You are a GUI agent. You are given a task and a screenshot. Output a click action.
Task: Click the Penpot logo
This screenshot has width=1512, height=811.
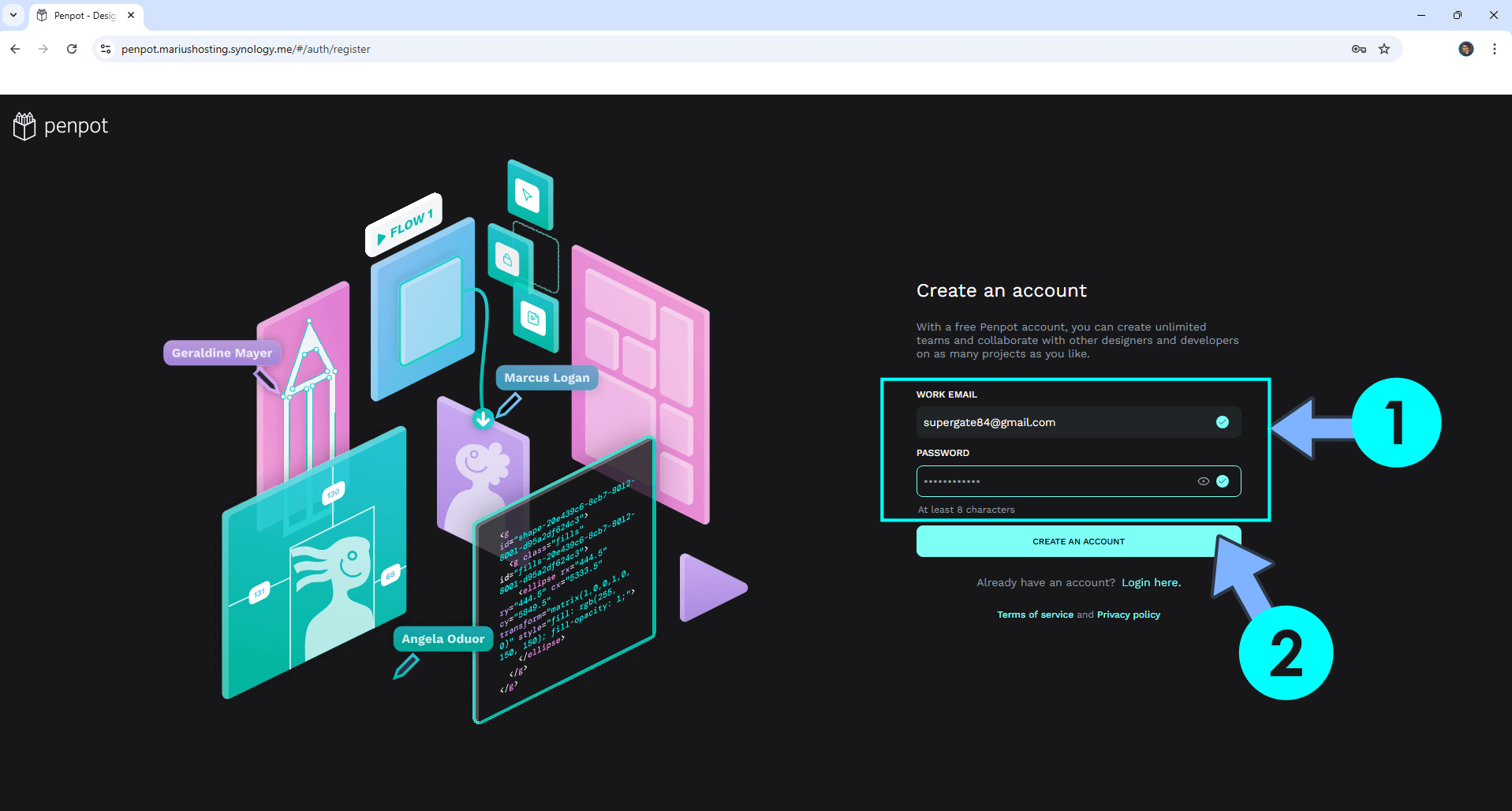[x=61, y=126]
